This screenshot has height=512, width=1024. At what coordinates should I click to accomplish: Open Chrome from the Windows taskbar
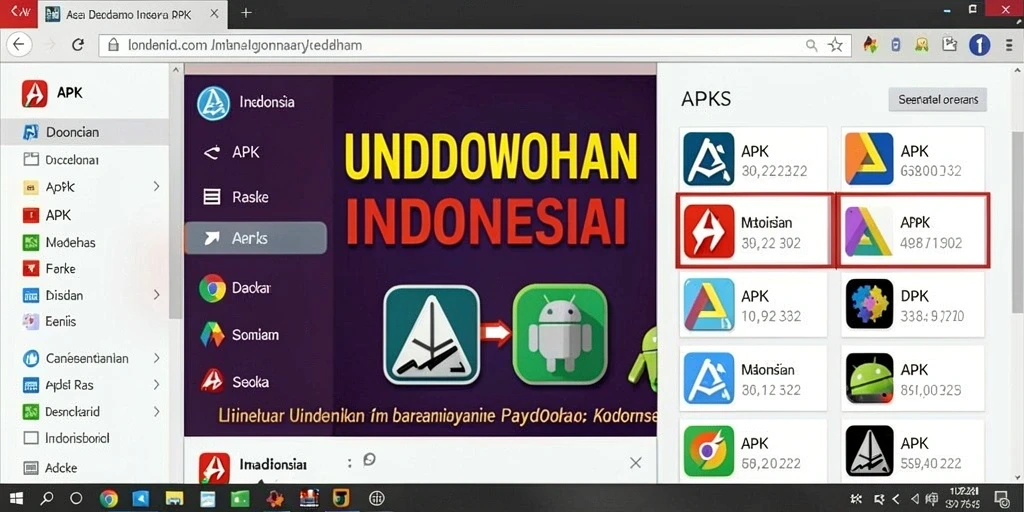[x=108, y=499]
